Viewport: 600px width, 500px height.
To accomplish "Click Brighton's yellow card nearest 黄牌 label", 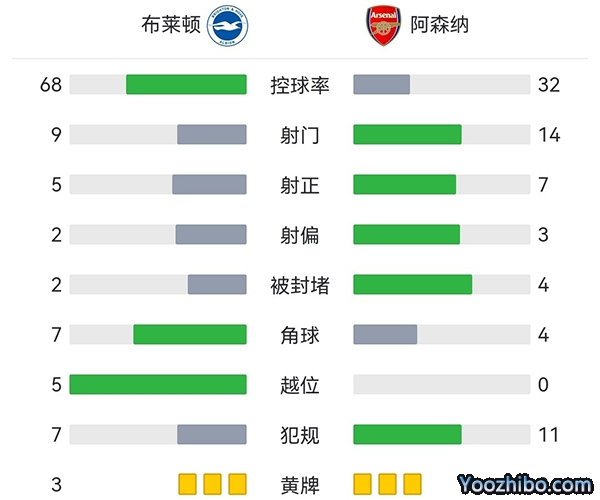I will point(237,485).
